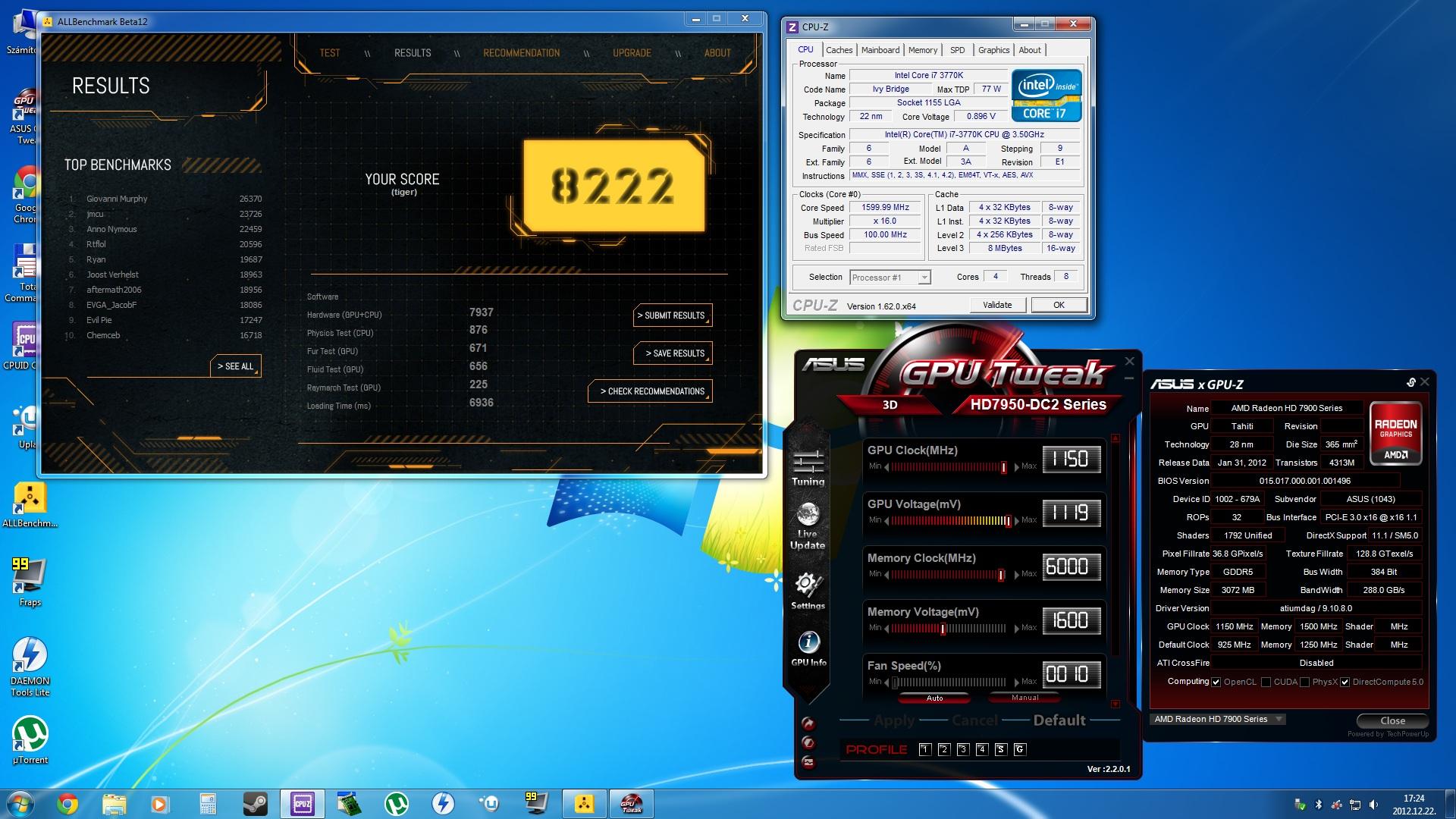Select profile slot 1 in GPU Tweak
Screen dimensions: 1456x819
(x=924, y=749)
